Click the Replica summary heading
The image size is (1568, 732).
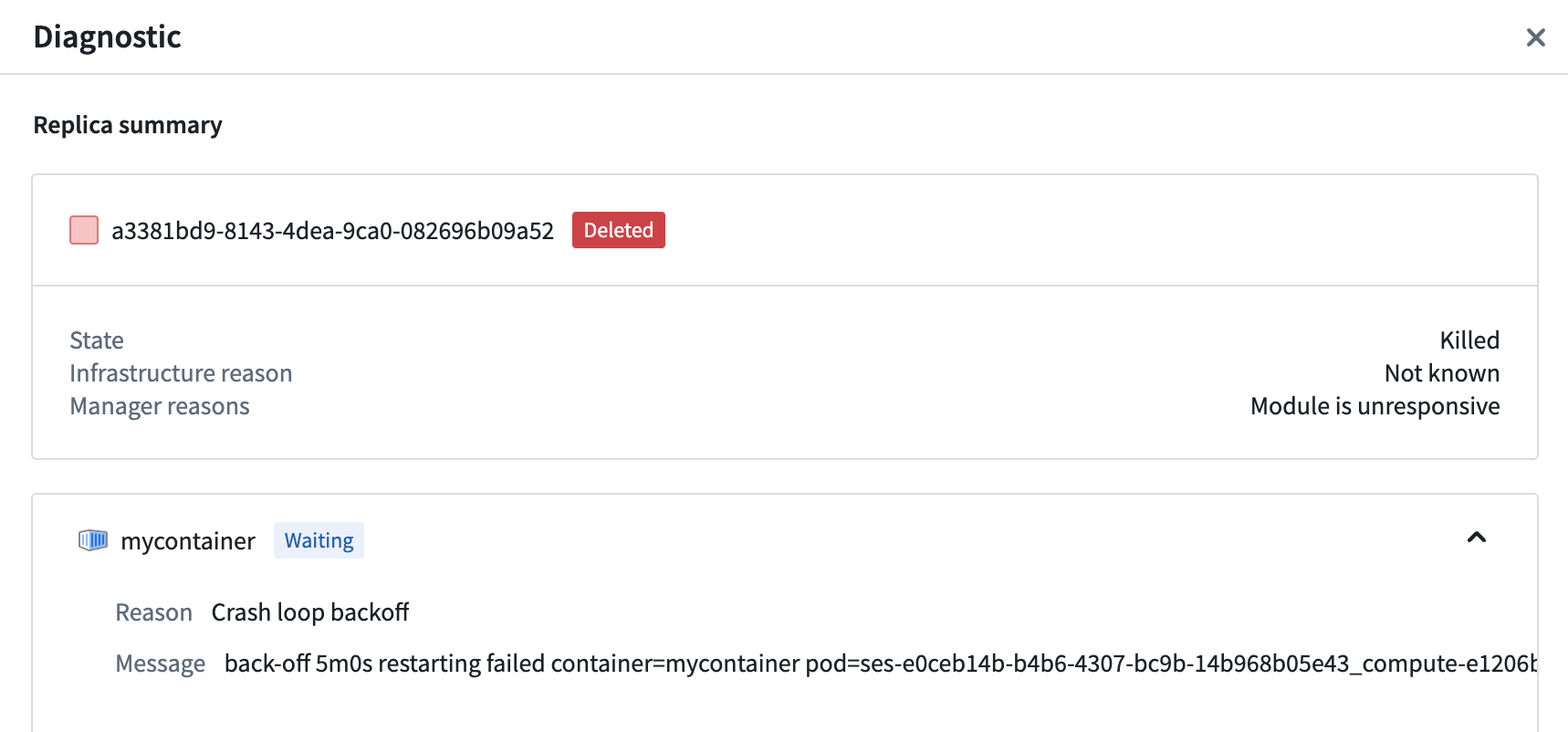(128, 125)
